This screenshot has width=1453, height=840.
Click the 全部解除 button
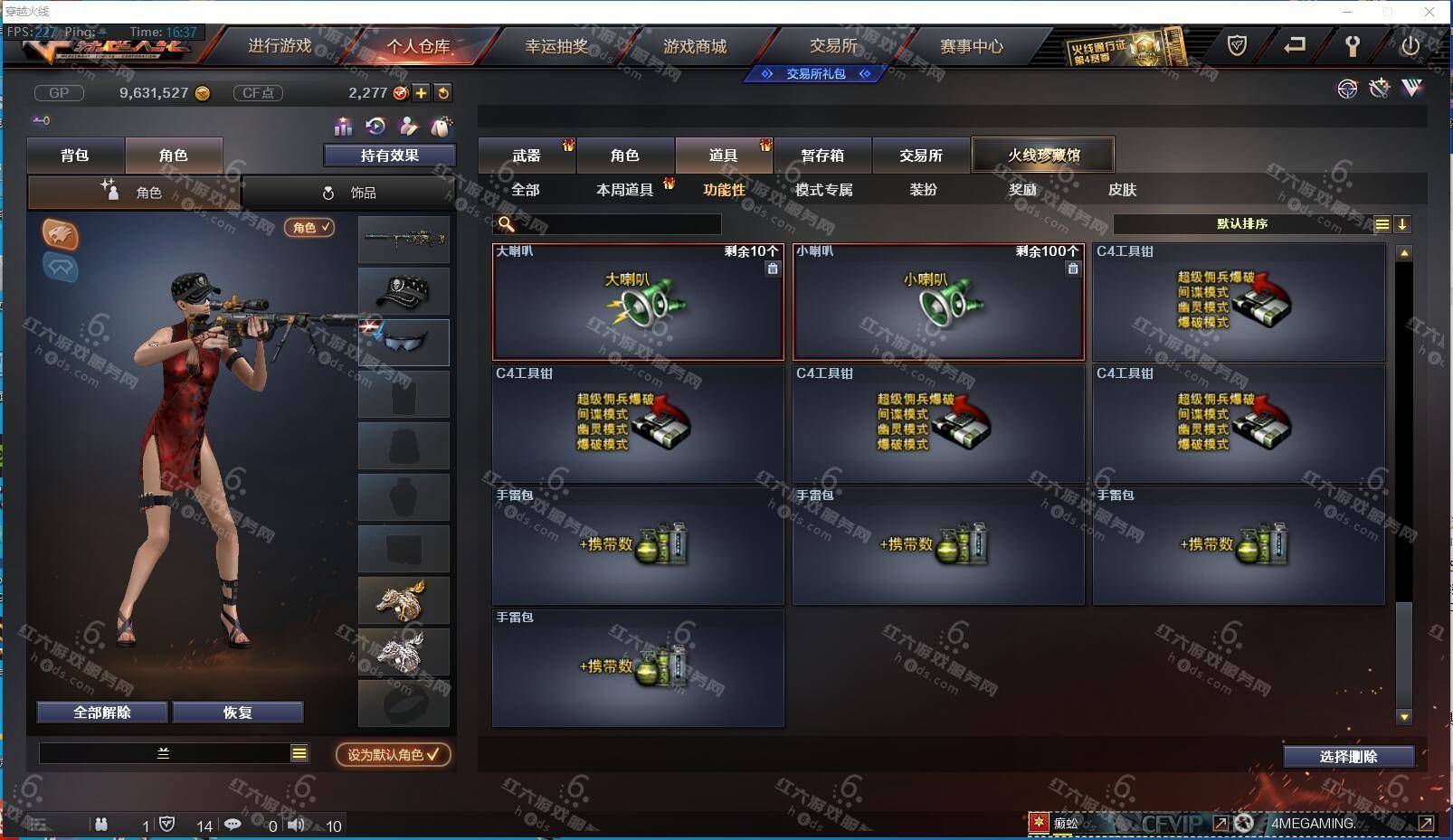pos(102,713)
